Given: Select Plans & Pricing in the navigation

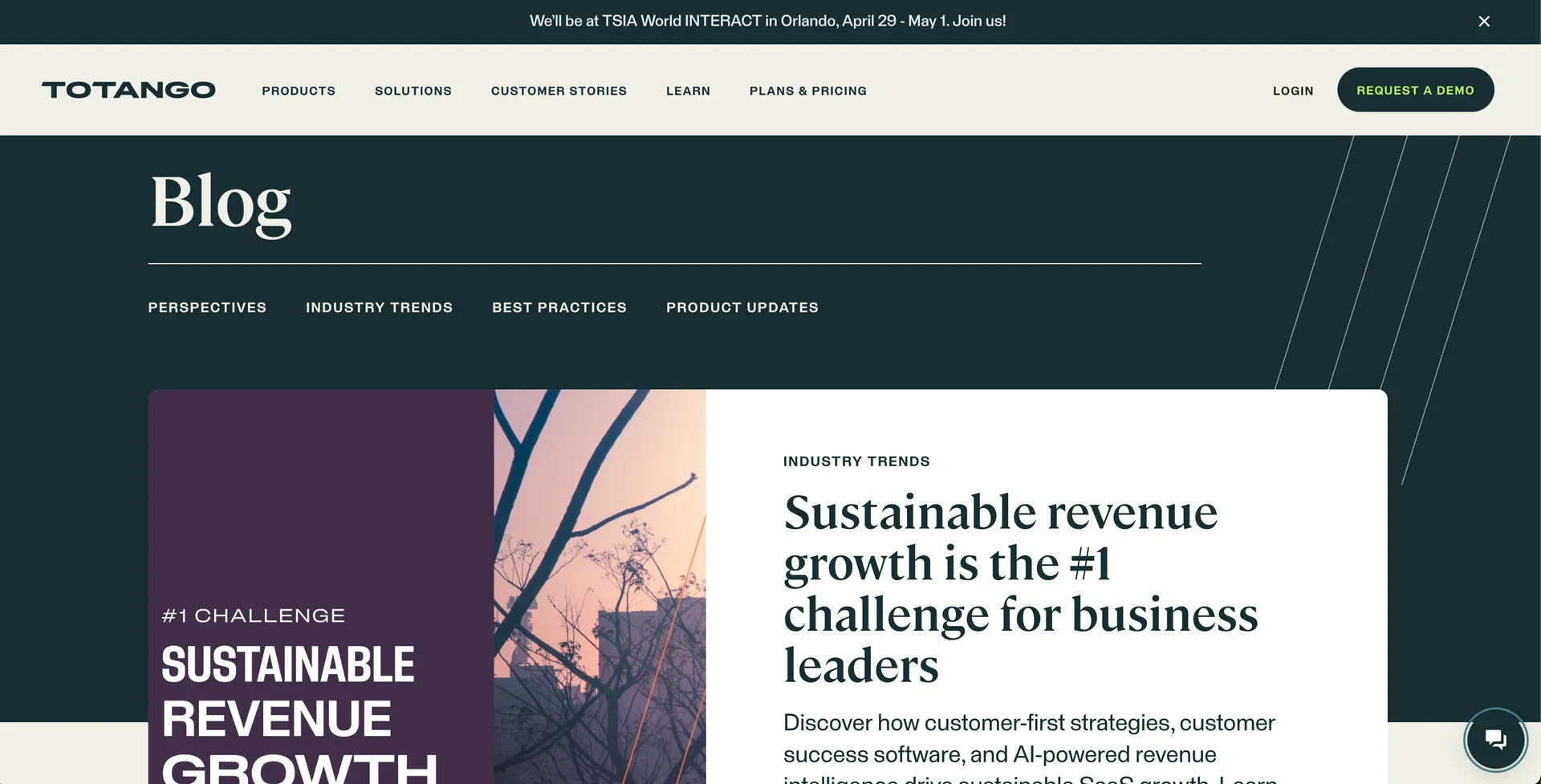Looking at the screenshot, I should 807,91.
